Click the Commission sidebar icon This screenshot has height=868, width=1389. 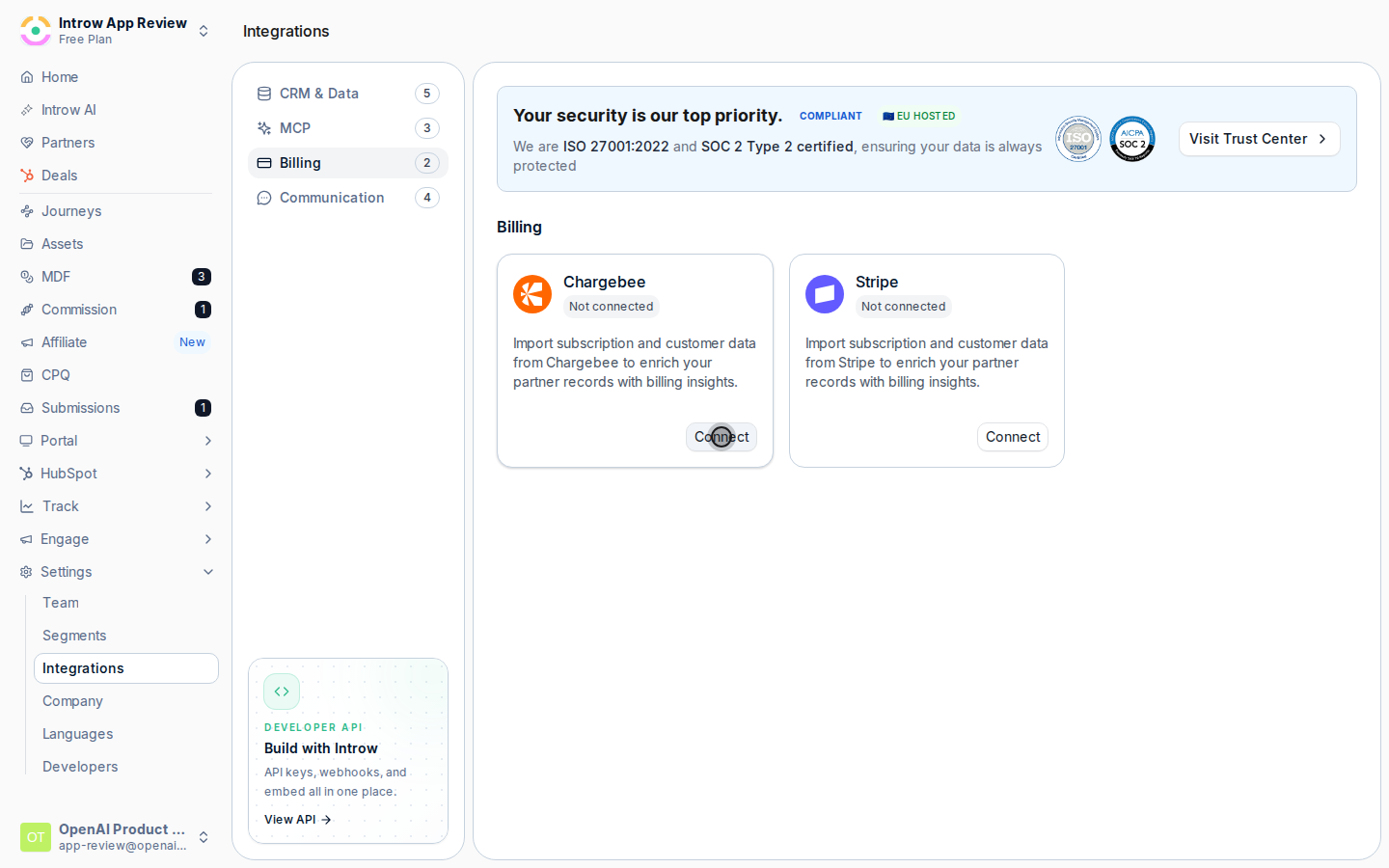point(27,310)
